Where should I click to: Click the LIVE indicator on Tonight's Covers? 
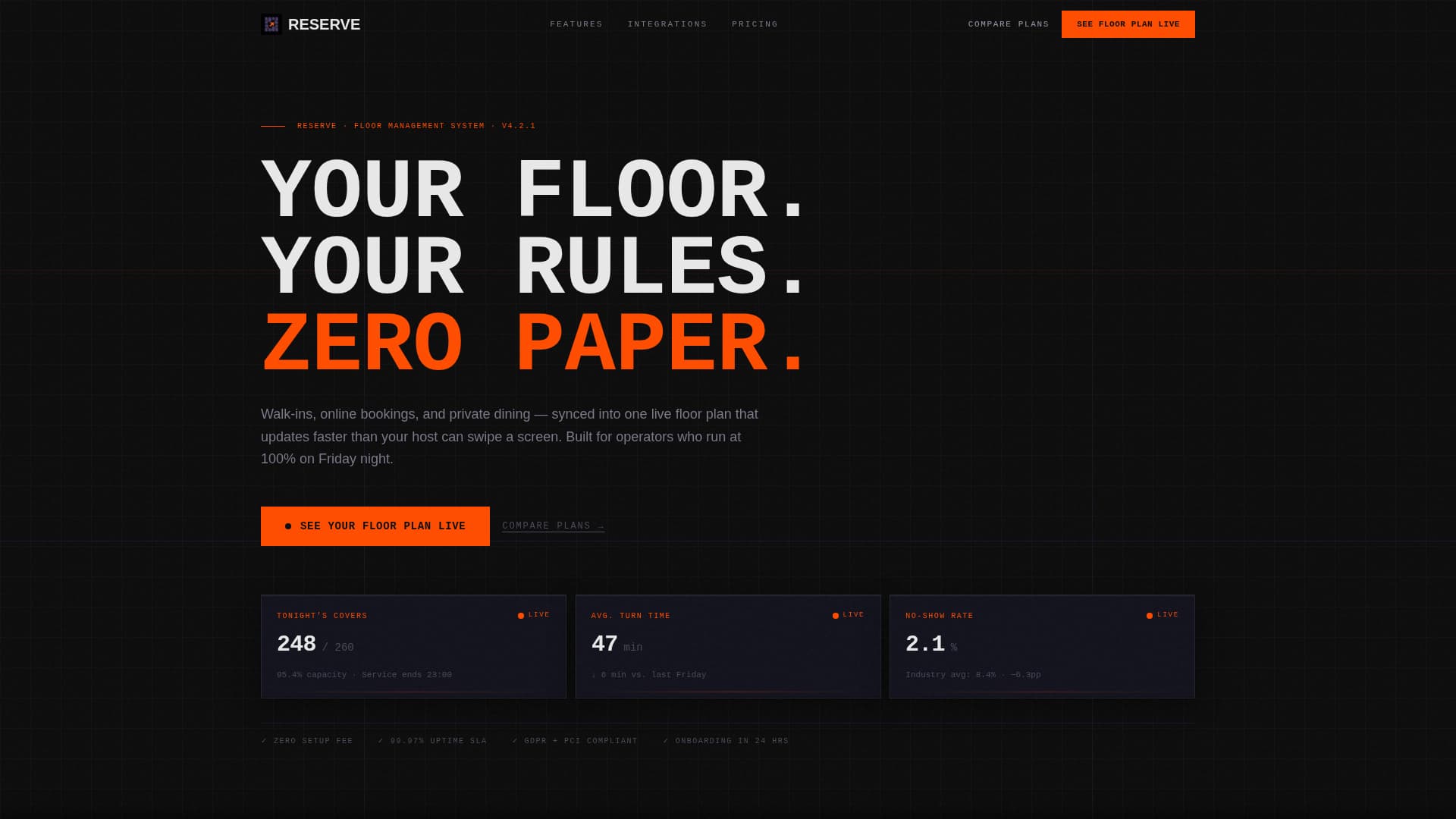pos(534,615)
